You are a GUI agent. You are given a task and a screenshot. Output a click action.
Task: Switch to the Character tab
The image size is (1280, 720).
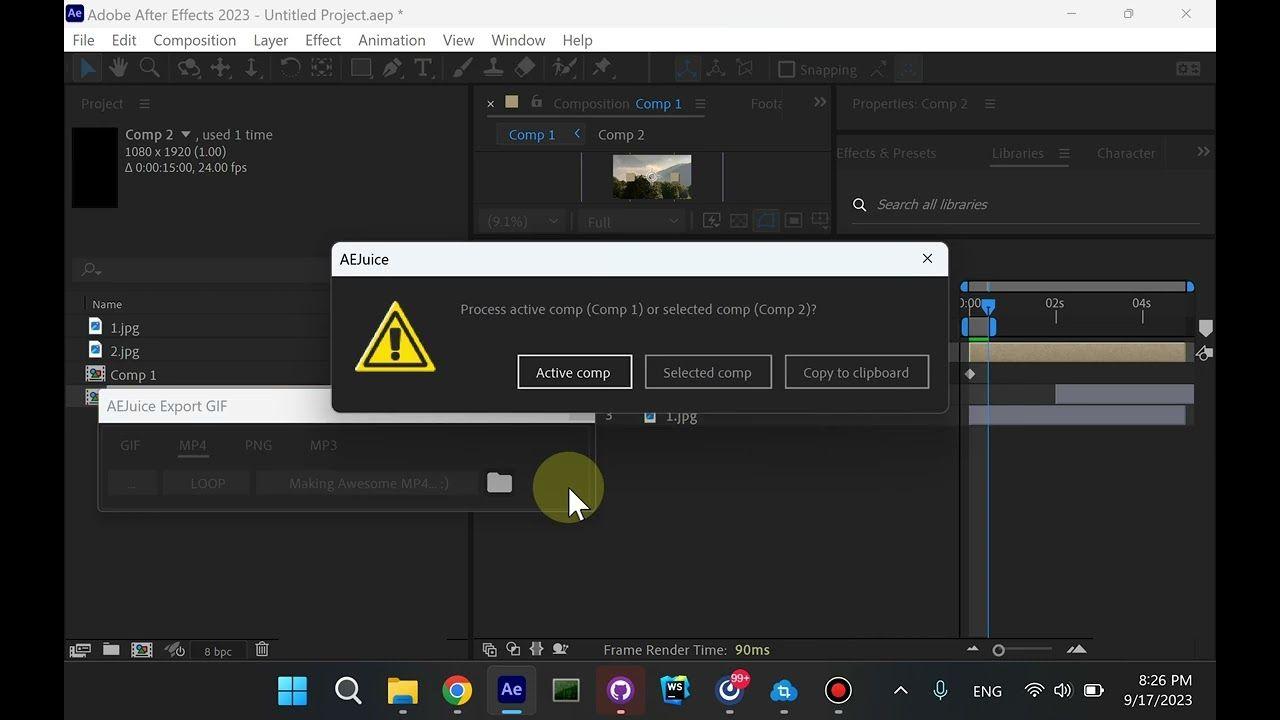tap(1126, 153)
